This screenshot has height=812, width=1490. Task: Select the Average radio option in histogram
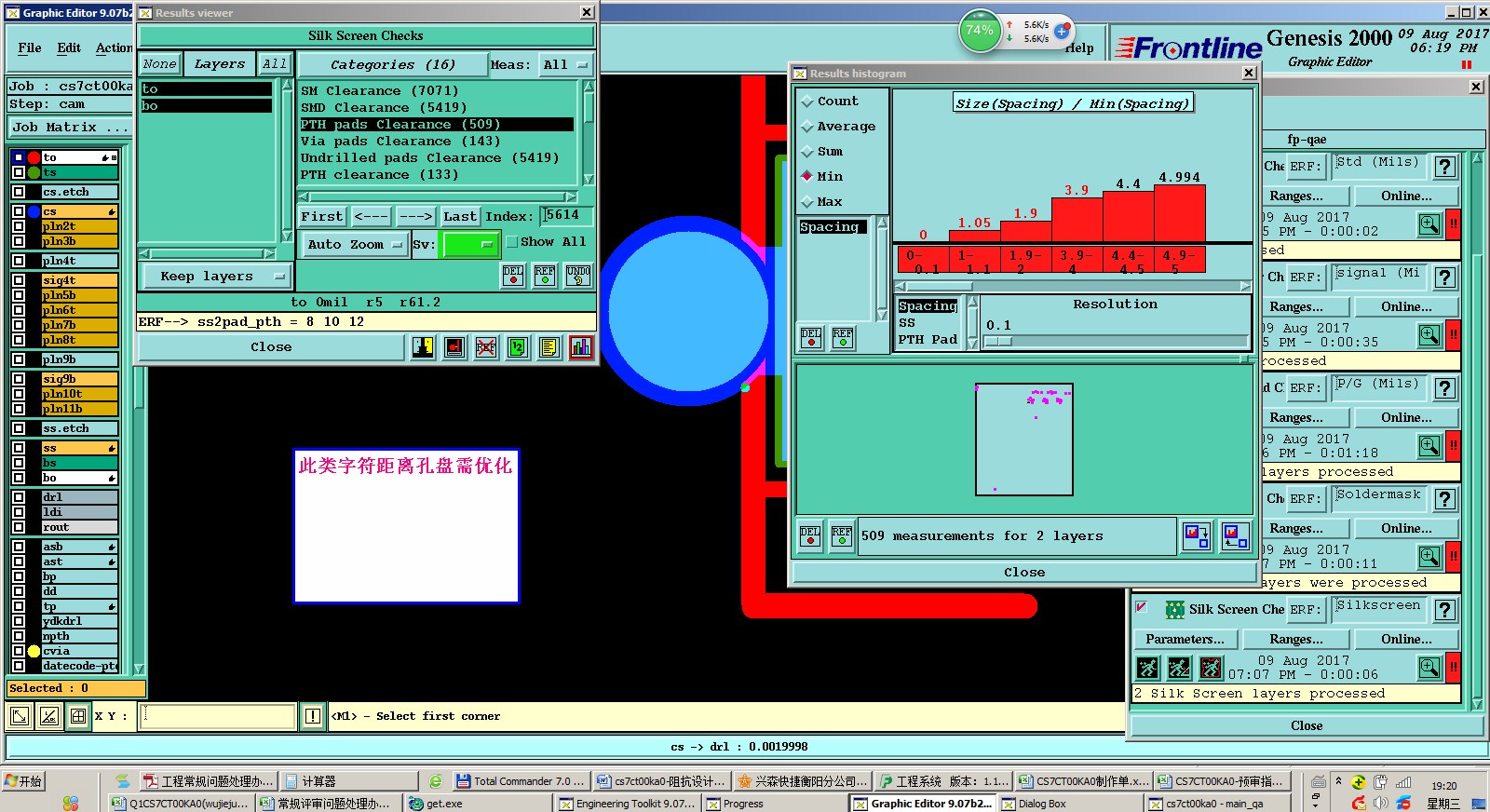pos(807,127)
